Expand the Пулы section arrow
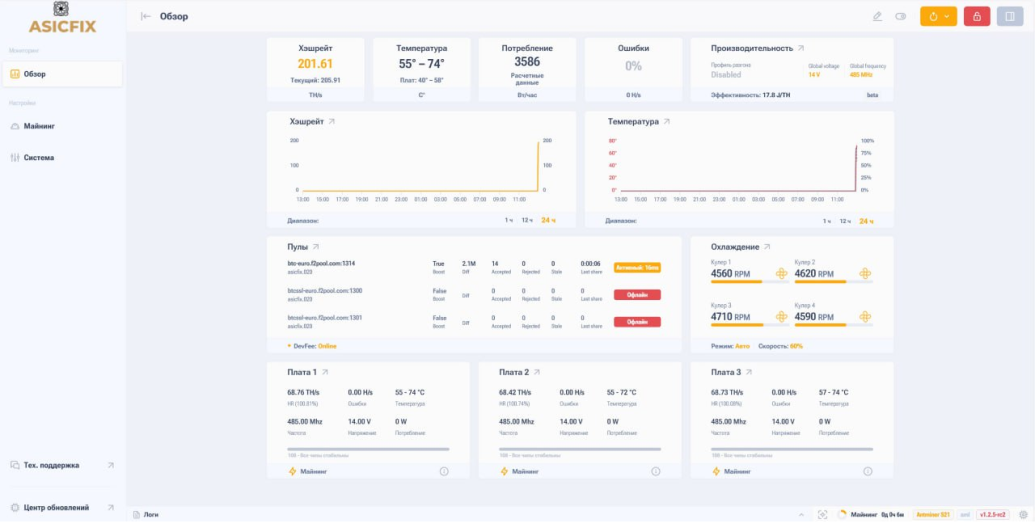1035x522 pixels. coord(316,247)
